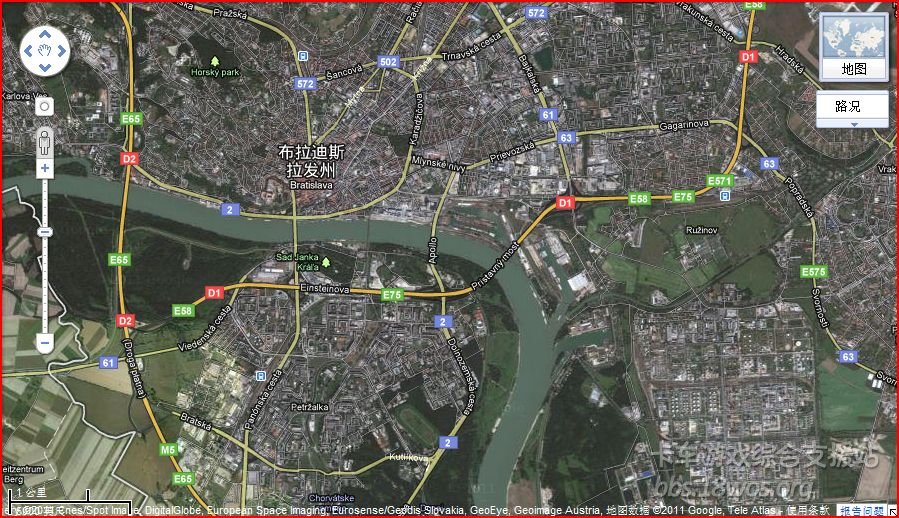This screenshot has width=899, height=518.
Task: Open the 使用条款 terms link
Action: (808, 509)
